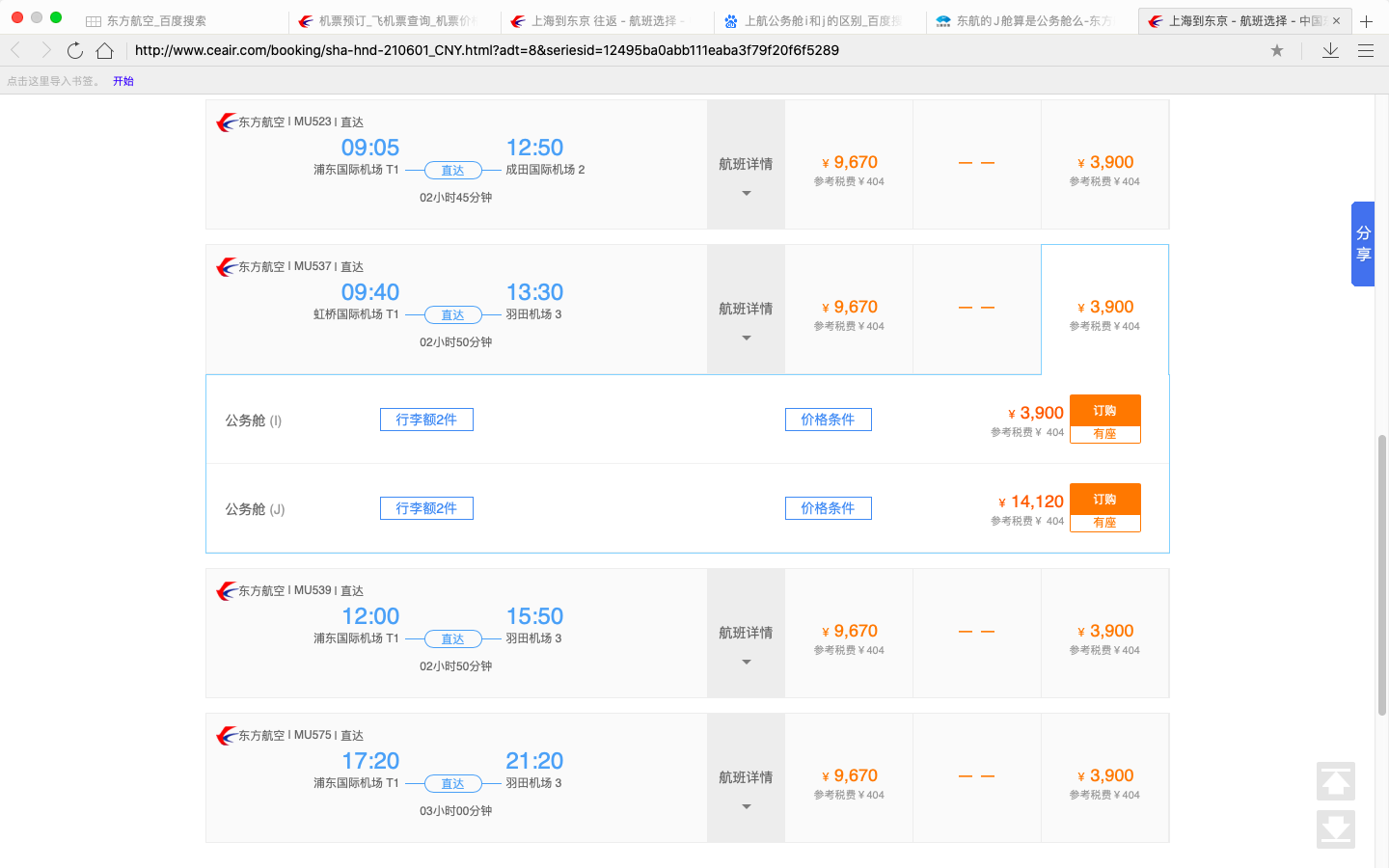The image size is (1389, 868).
Task: Click the 直达 badge on flight MU537
Action: point(453,315)
